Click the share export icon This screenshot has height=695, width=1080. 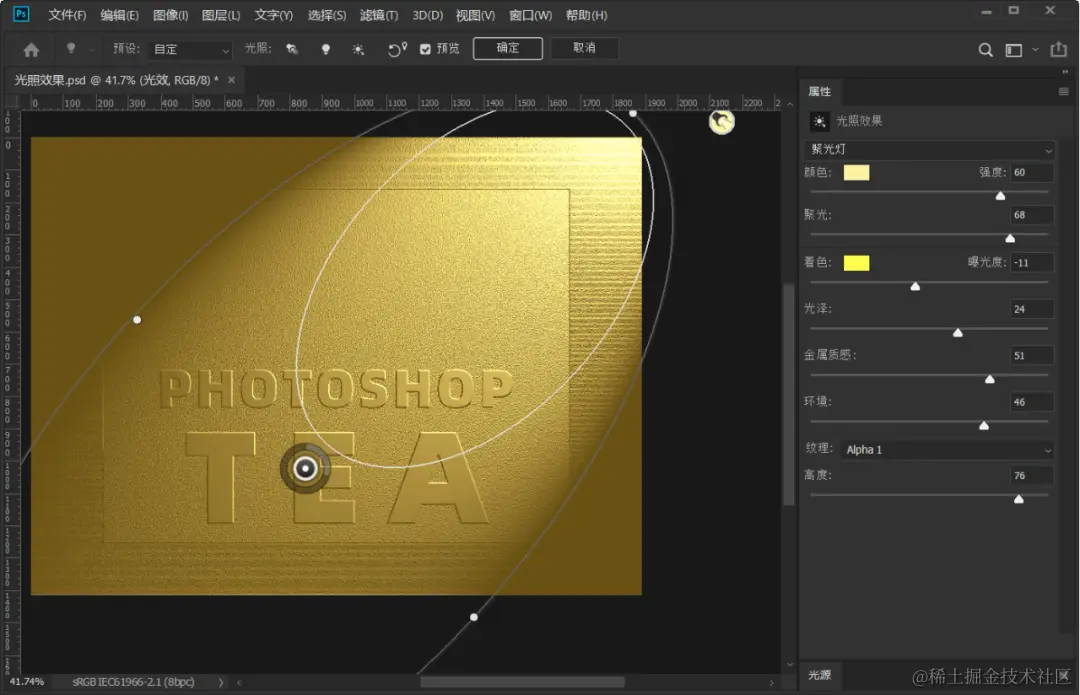[1058, 50]
